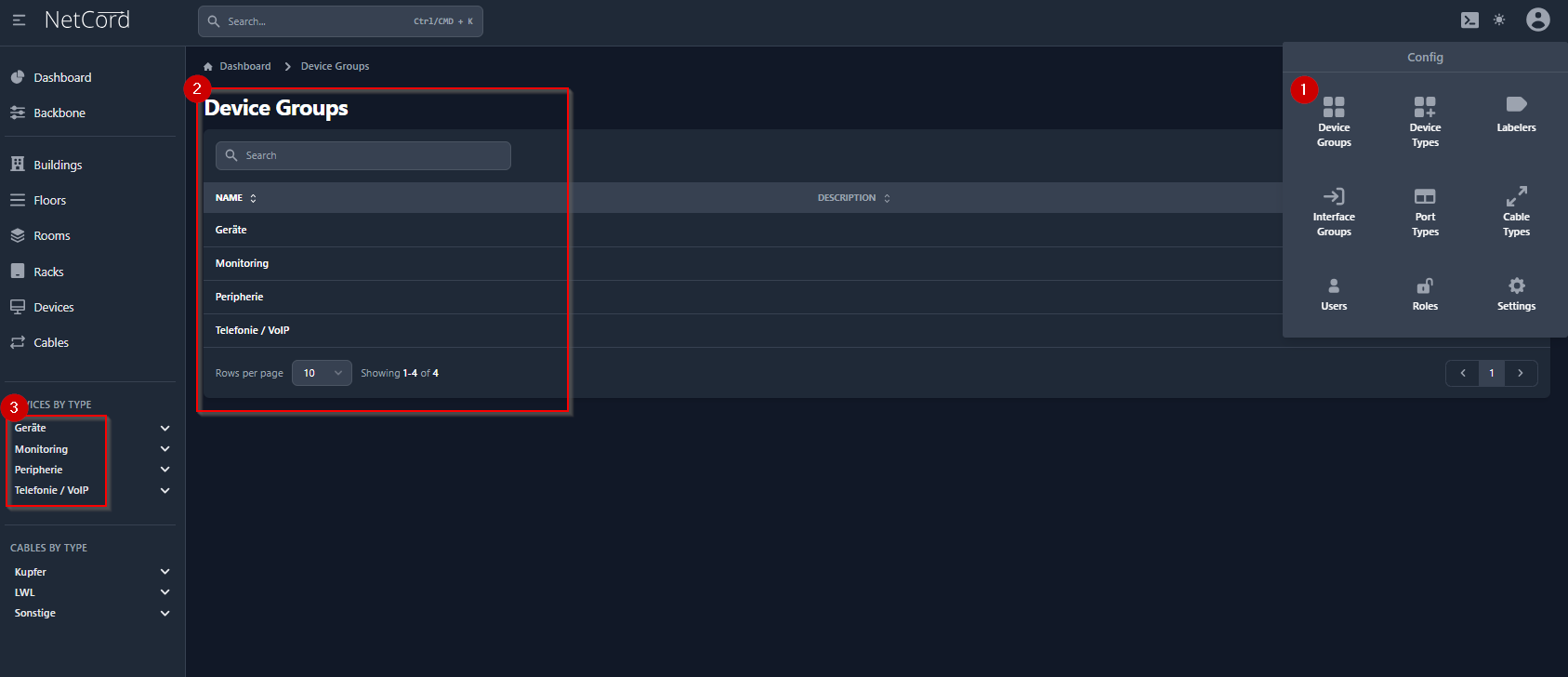Sort table by Name column
The width and height of the screenshot is (1568, 677).
coord(236,198)
